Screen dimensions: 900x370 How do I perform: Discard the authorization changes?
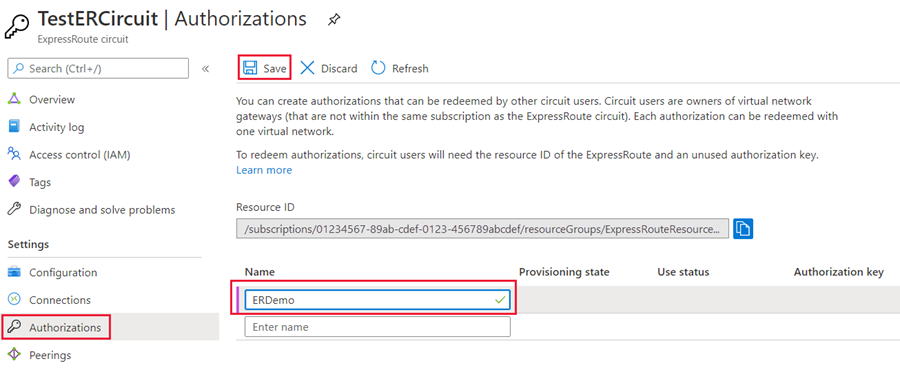[x=329, y=68]
